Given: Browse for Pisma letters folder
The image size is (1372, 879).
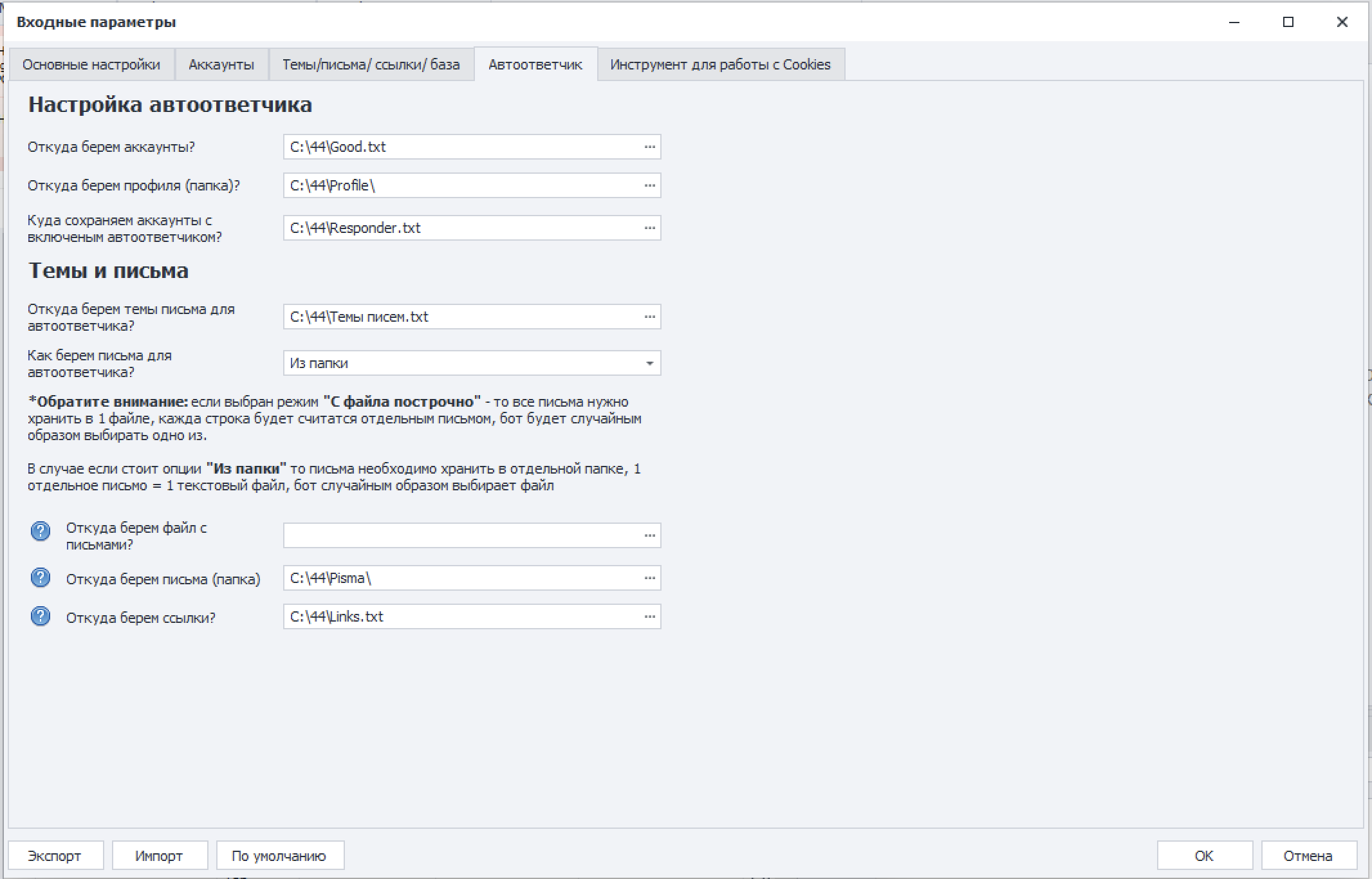Looking at the screenshot, I should (649, 578).
